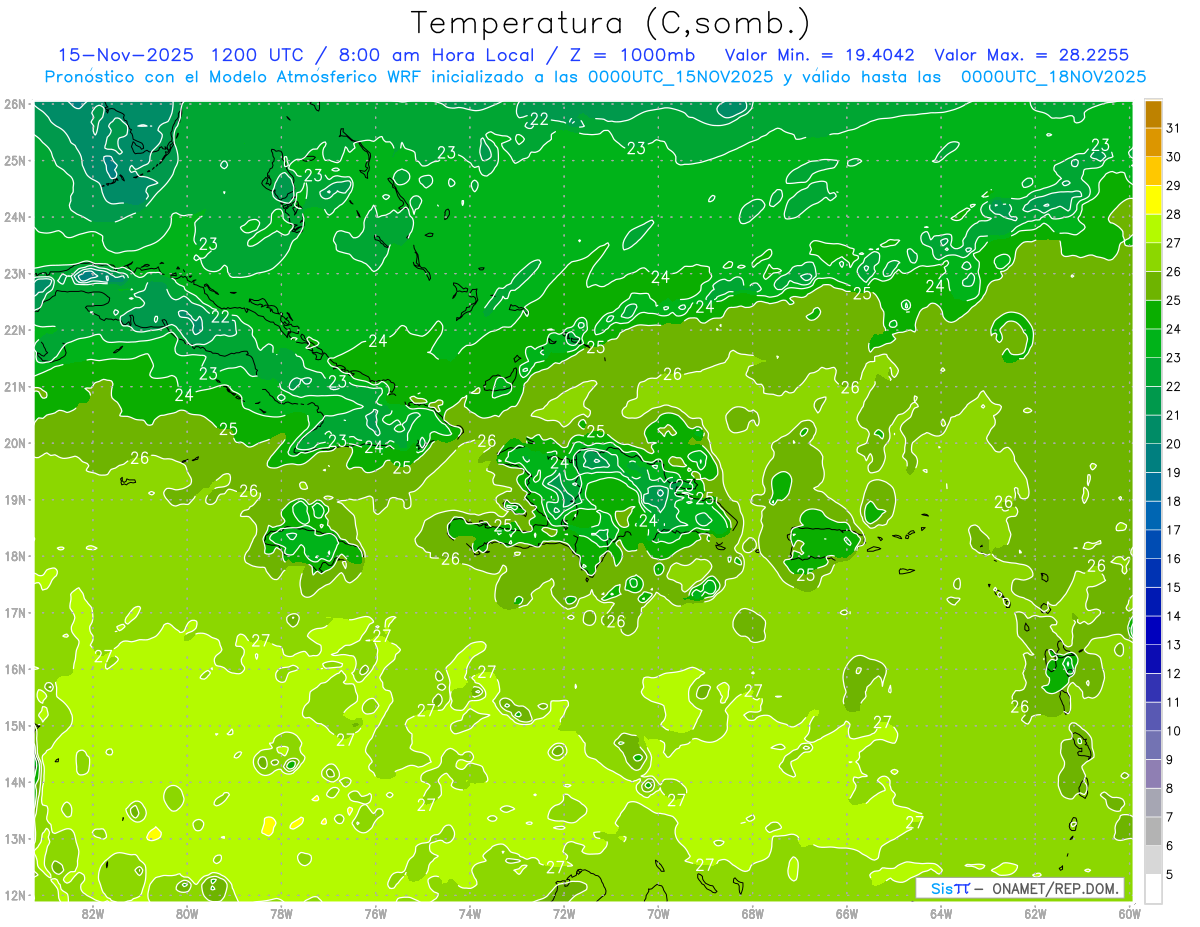1200x927 pixels.
Task: Select the 0000UTC_18NOV2025 valid-until time text
Action: coord(1053,77)
